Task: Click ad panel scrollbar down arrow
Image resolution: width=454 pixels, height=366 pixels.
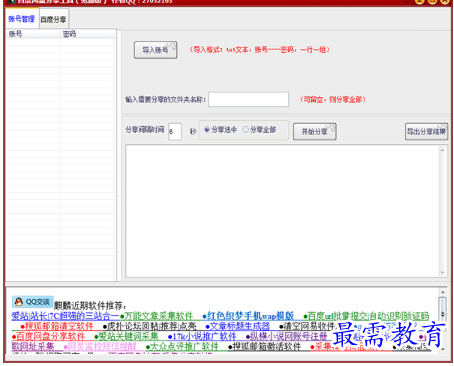Action: (443, 349)
